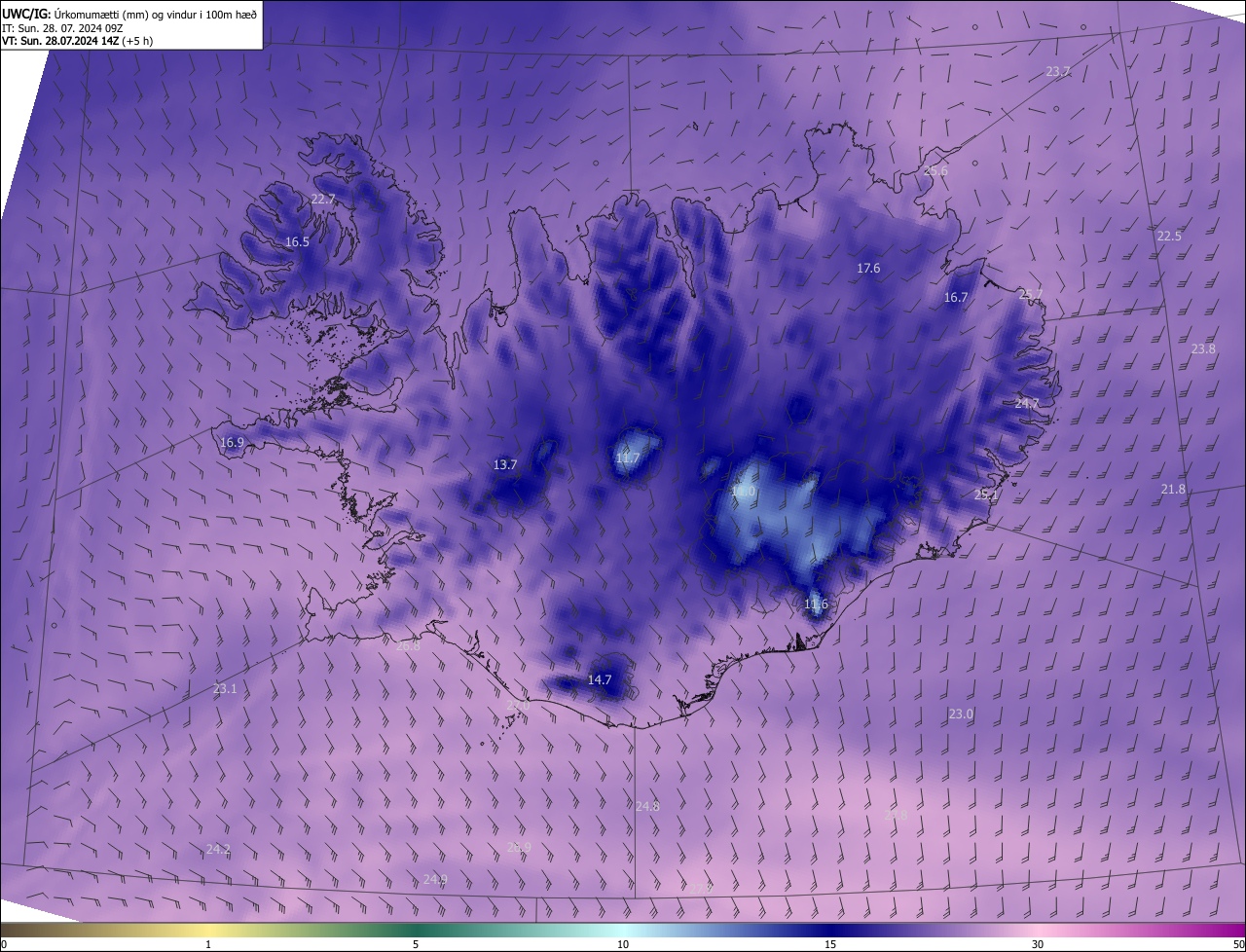Click the 16.7 value label
1246x952 pixels.
956,297
